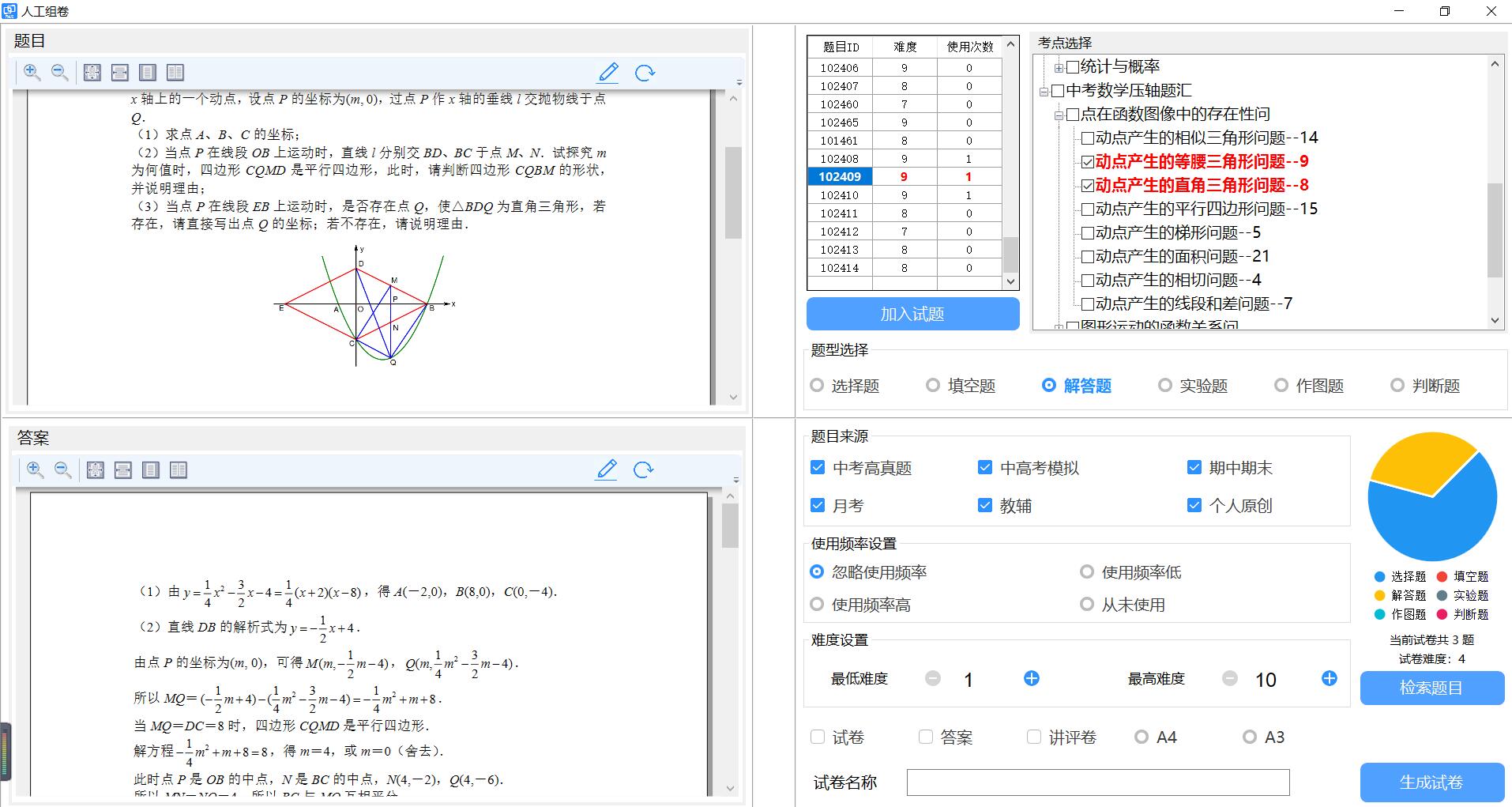1512x807 pixels.
Task: Collapse the 中考数学压轴题汇 tree node
Action: (1044, 90)
